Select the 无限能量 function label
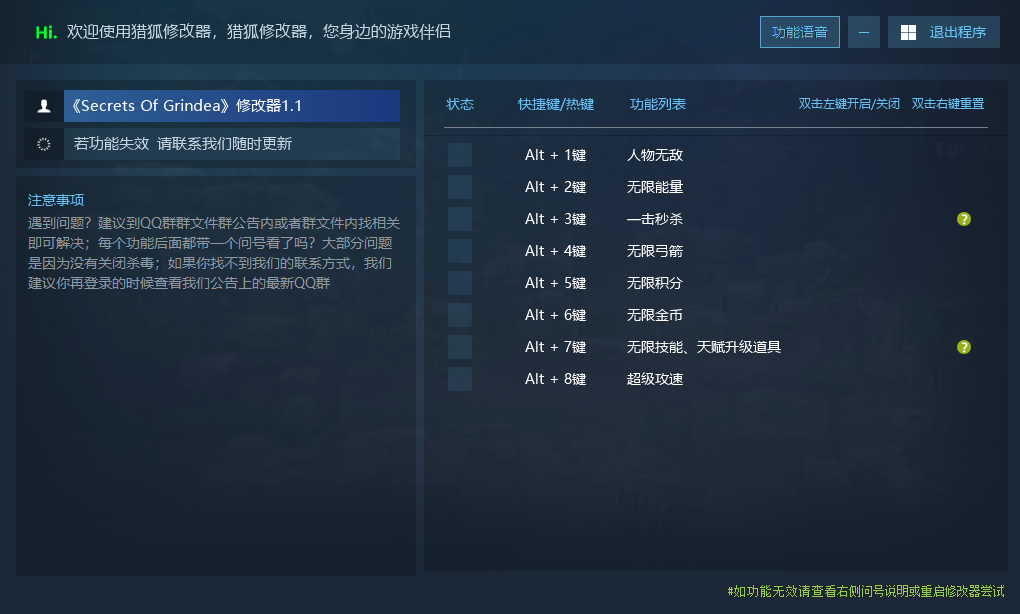 coord(654,187)
